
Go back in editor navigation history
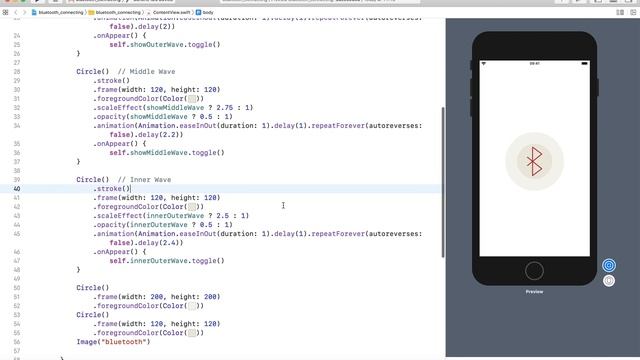[x=16, y=12]
